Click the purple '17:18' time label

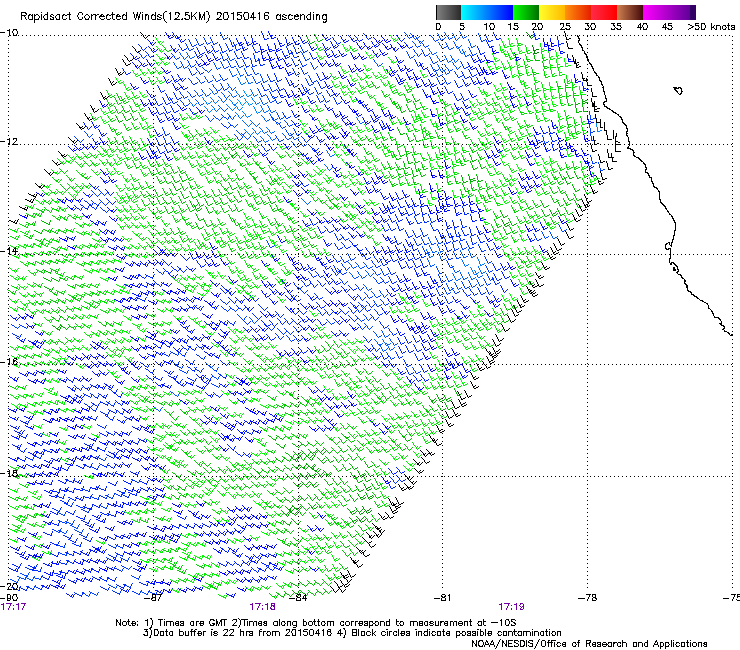point(262,607)
